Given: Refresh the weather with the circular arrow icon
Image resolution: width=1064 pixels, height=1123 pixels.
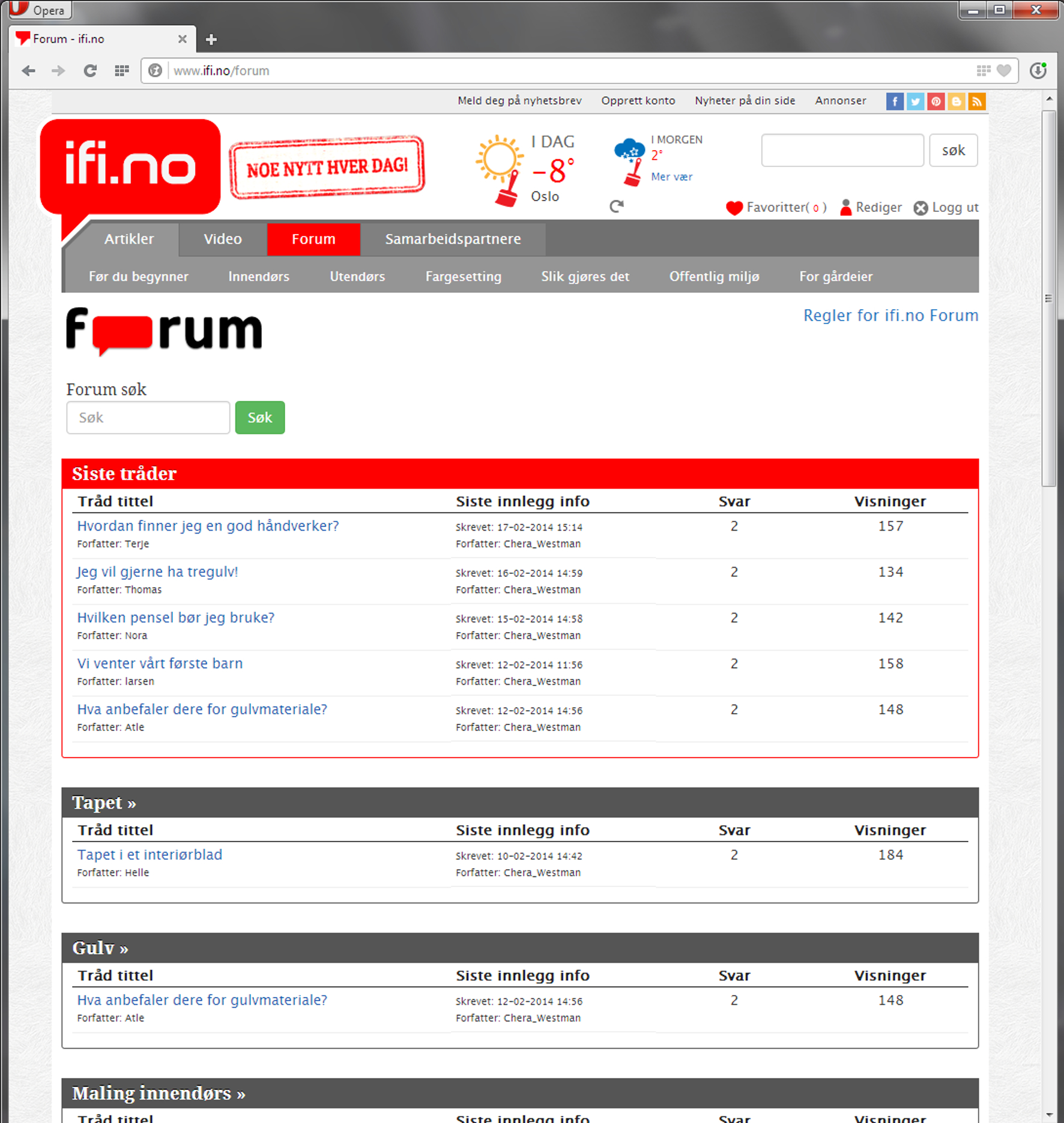Looking at the screenshot, I should tap(616, 206).
